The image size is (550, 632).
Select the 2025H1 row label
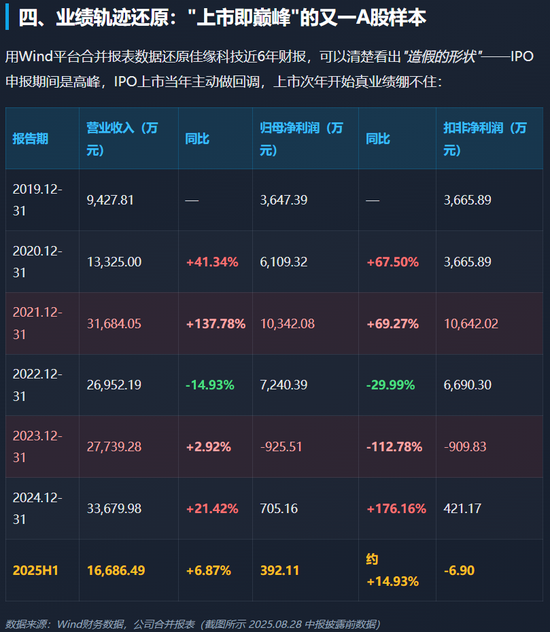(x=35, y=570)
